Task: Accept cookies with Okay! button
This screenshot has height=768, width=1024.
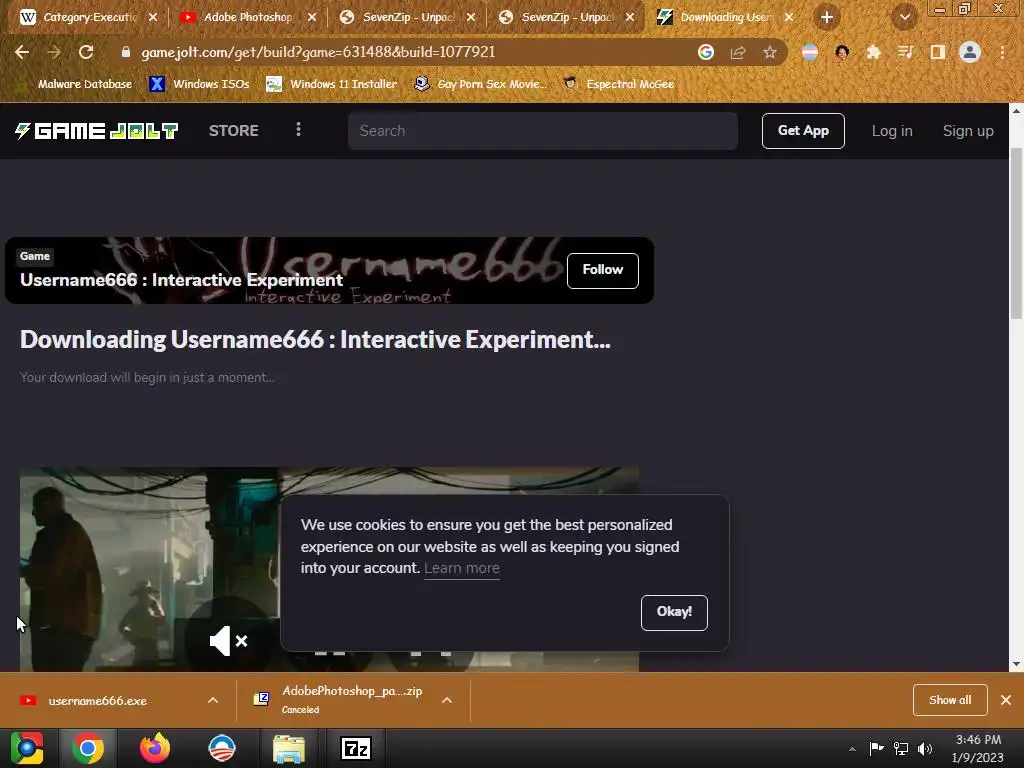Action: coord(674,612)
